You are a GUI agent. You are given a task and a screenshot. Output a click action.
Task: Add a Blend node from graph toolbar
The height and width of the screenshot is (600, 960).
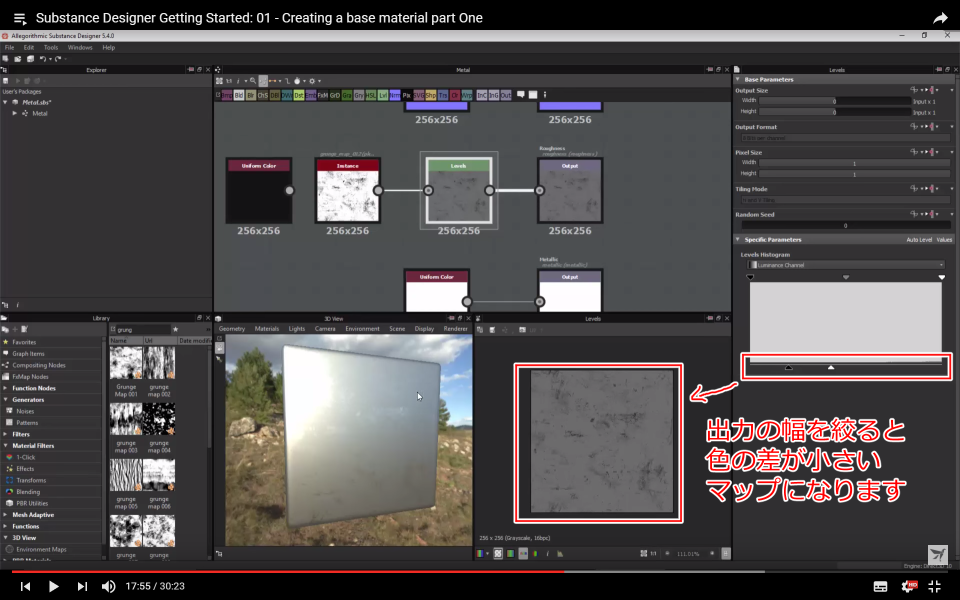point(239,96)
